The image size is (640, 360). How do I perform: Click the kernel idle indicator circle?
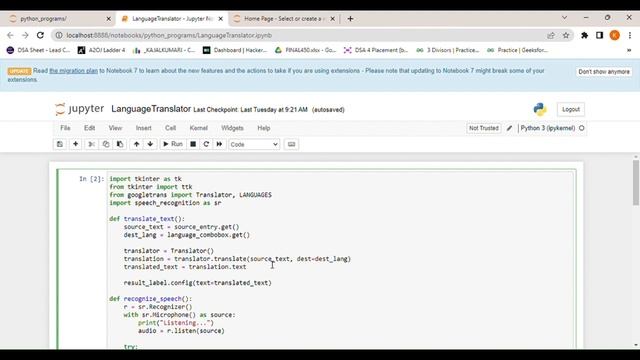click(582, 128)
